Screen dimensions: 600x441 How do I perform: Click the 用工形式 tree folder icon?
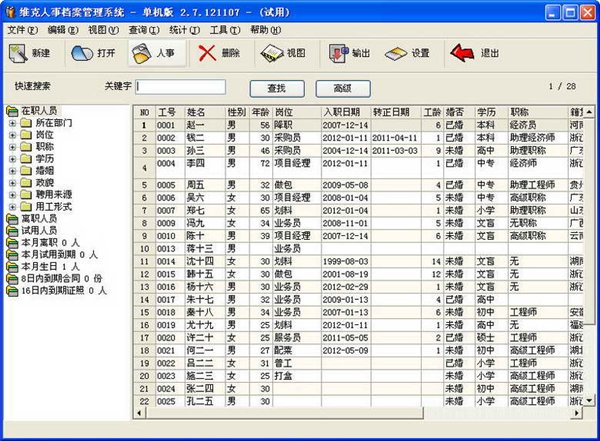[x=26, y=207]
